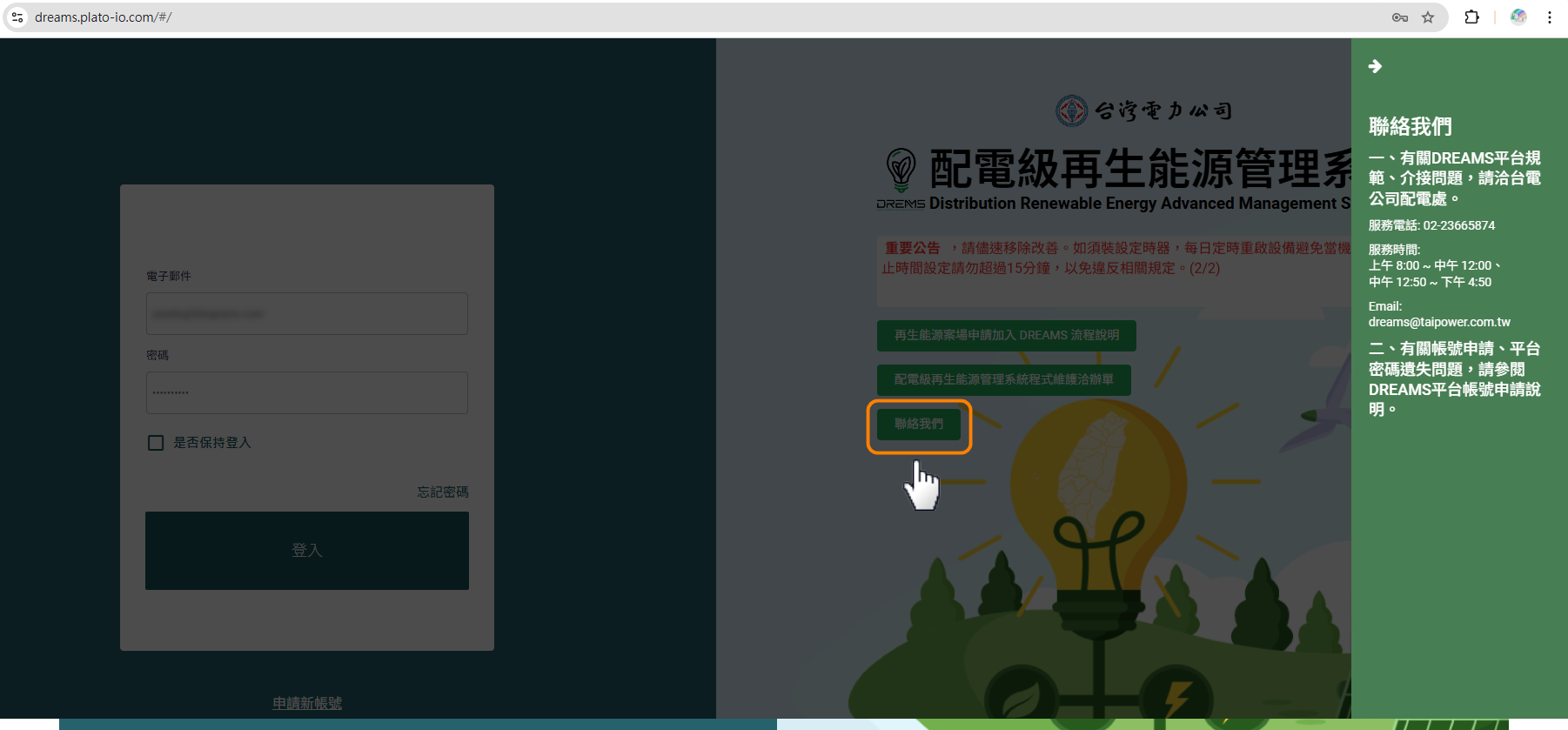Click the 密碼 password input field
This screenshot has width=1568, height=730.
coord(307,392)
